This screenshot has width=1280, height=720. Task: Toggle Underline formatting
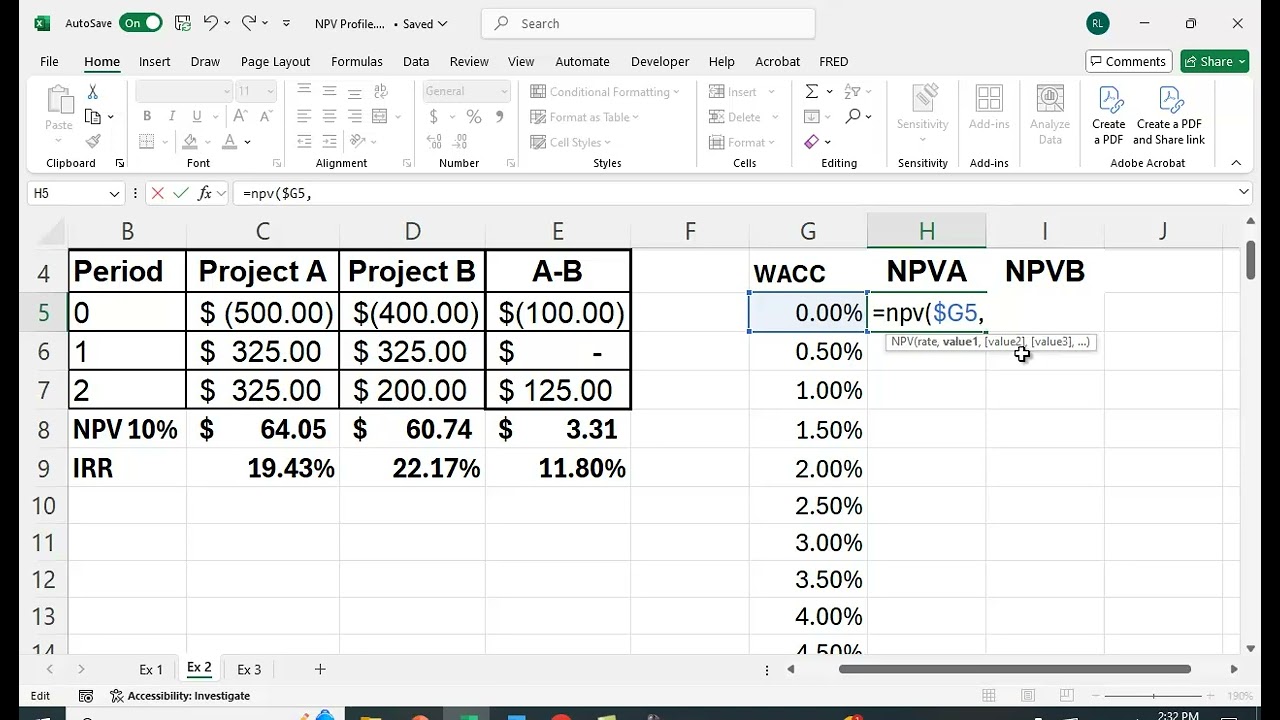195,116
